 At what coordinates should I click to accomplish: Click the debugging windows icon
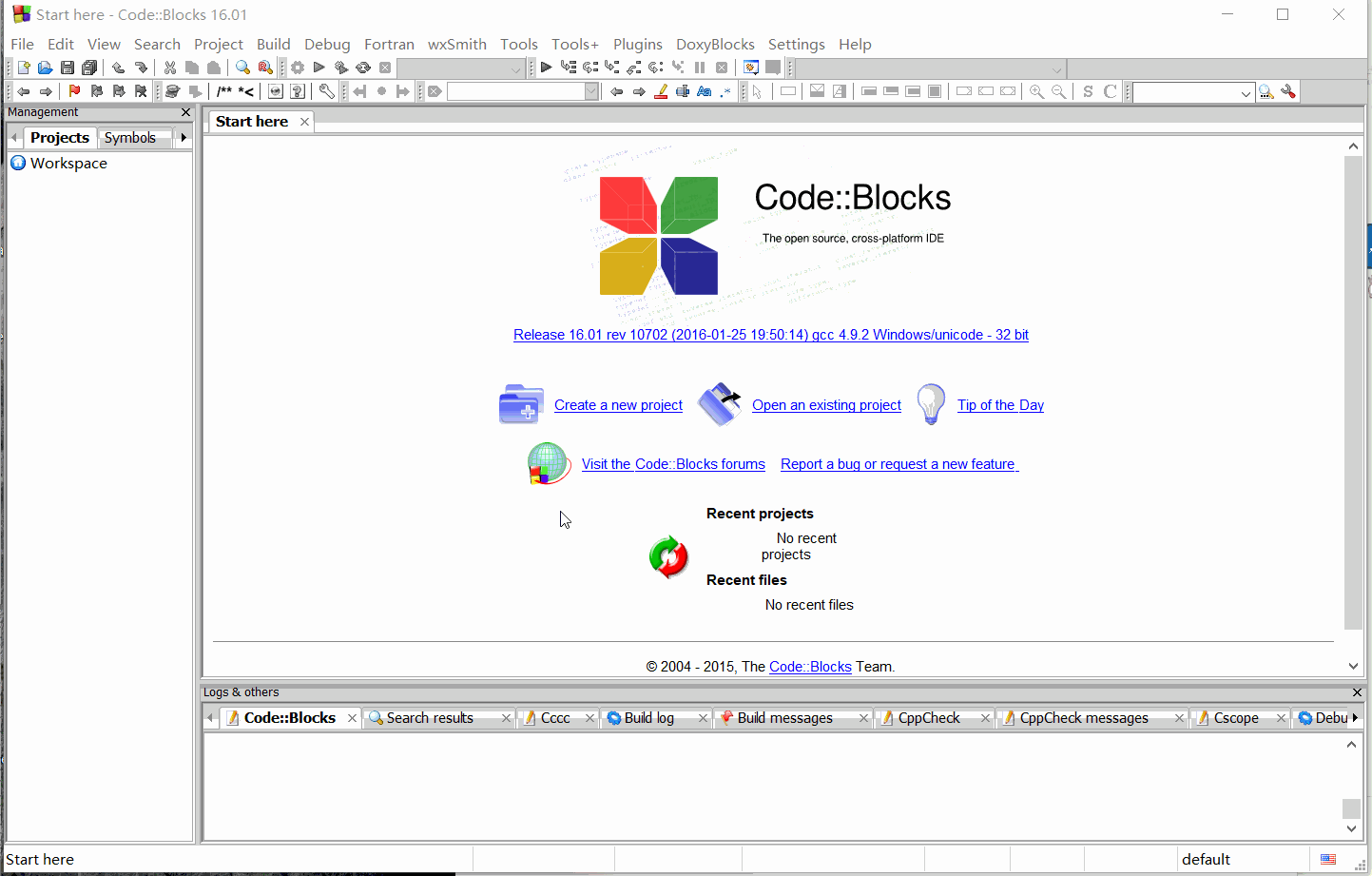pos(751,68)
